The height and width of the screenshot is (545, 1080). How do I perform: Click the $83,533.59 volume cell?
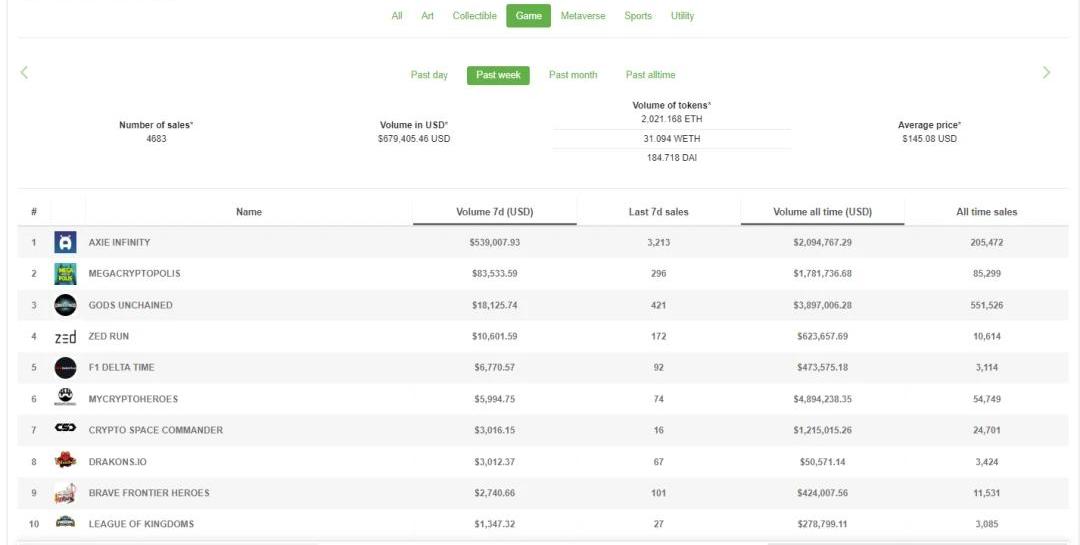tap(495, 274)
